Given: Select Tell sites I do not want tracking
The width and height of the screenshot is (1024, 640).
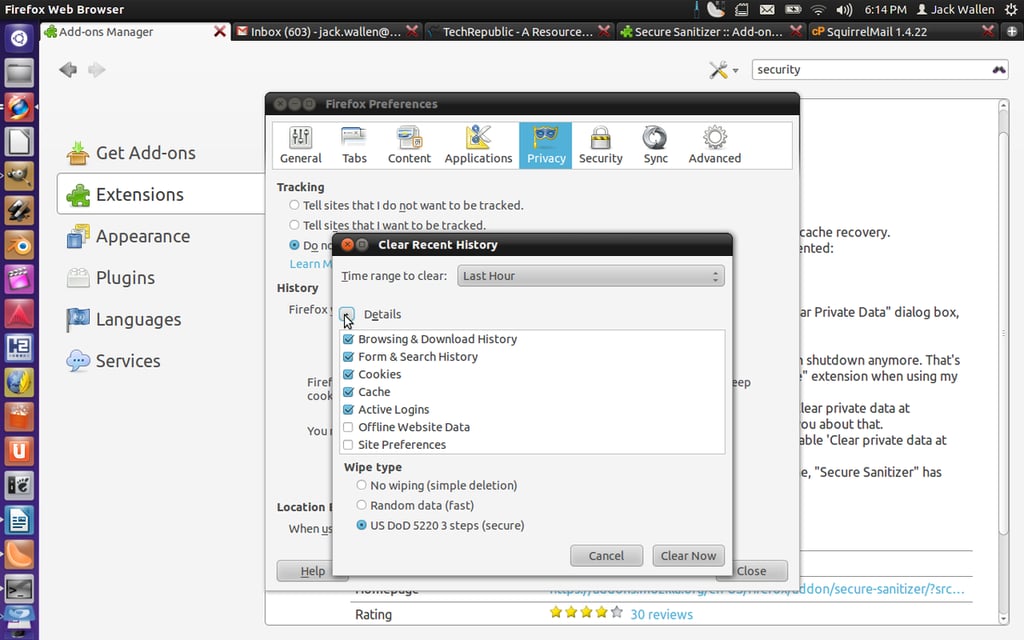Looking at the screenshot, I should (x=294, y=205).
